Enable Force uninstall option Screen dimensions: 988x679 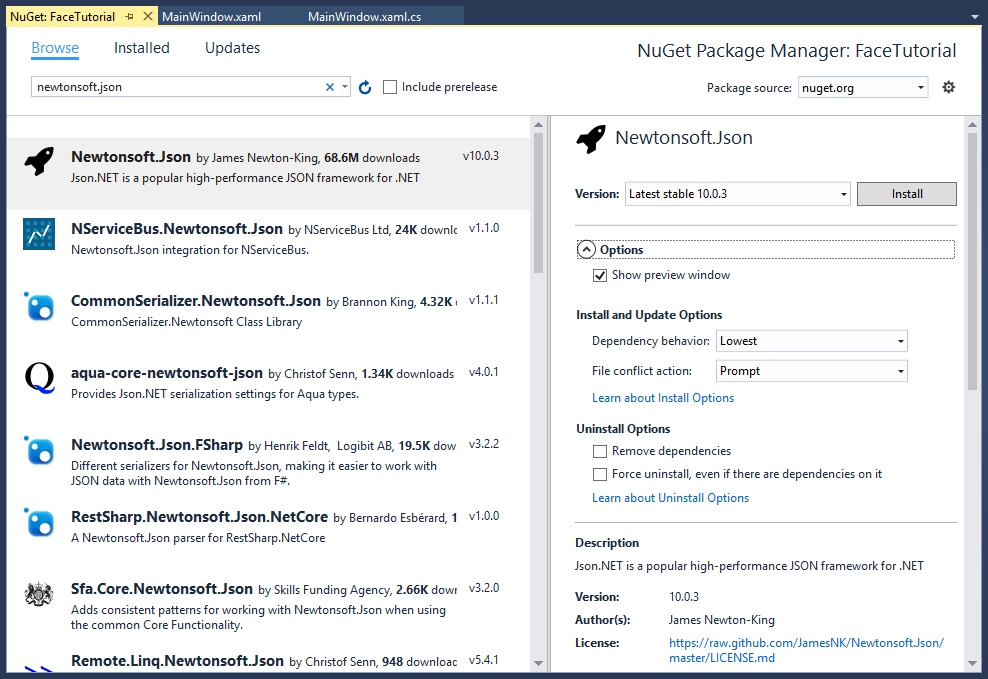pyautogui.click(x=600, y=474)
